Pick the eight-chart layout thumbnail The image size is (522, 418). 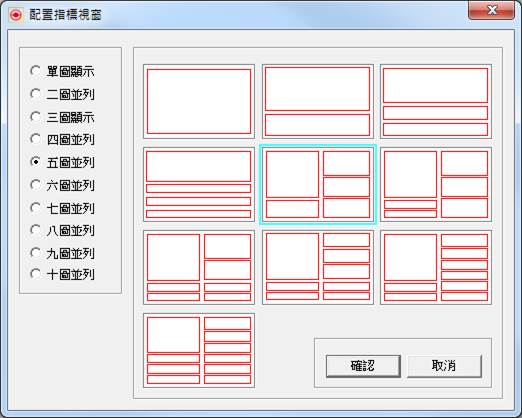(x=318, y=267)
